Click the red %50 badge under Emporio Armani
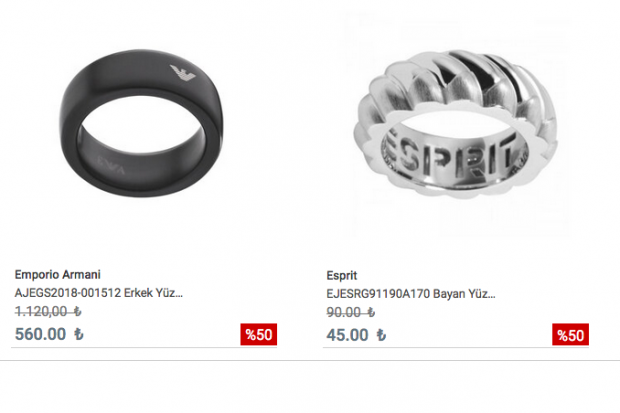Screen dimensions: 620x413 259,334
